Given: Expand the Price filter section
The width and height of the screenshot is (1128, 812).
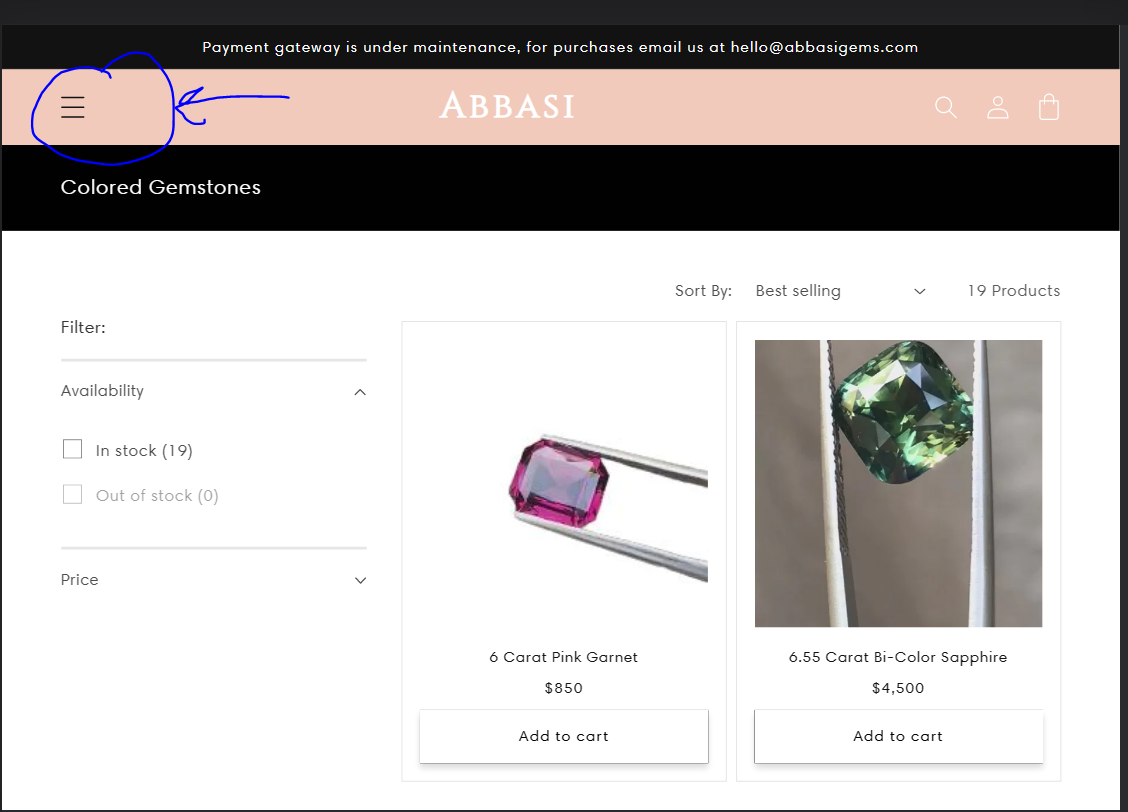Looking at the screenshot, I should [360, 580].
